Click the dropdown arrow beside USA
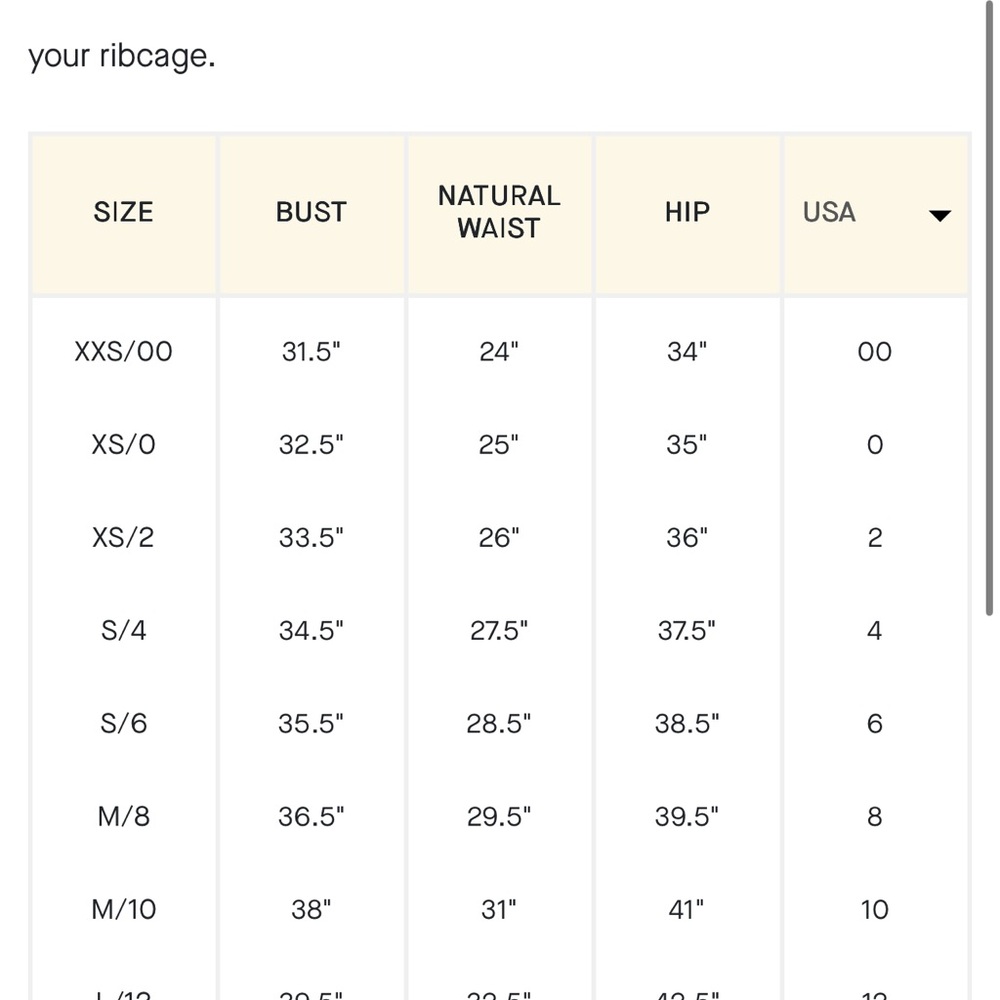Viewport: 1000px width, 1000px height. [x=939, y=216]
